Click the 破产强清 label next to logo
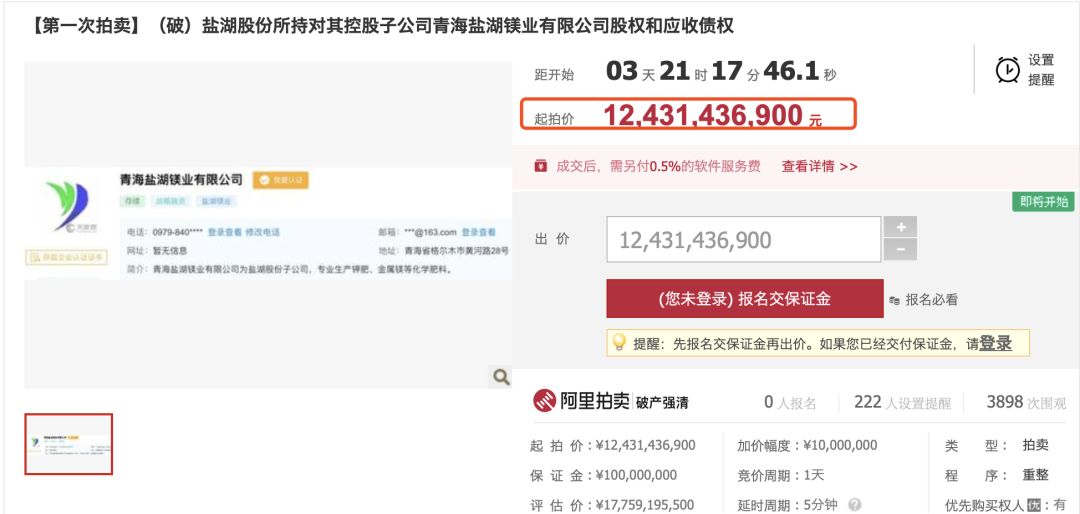This screenshot has height=514, width=1080. click(x=662, y=402)
